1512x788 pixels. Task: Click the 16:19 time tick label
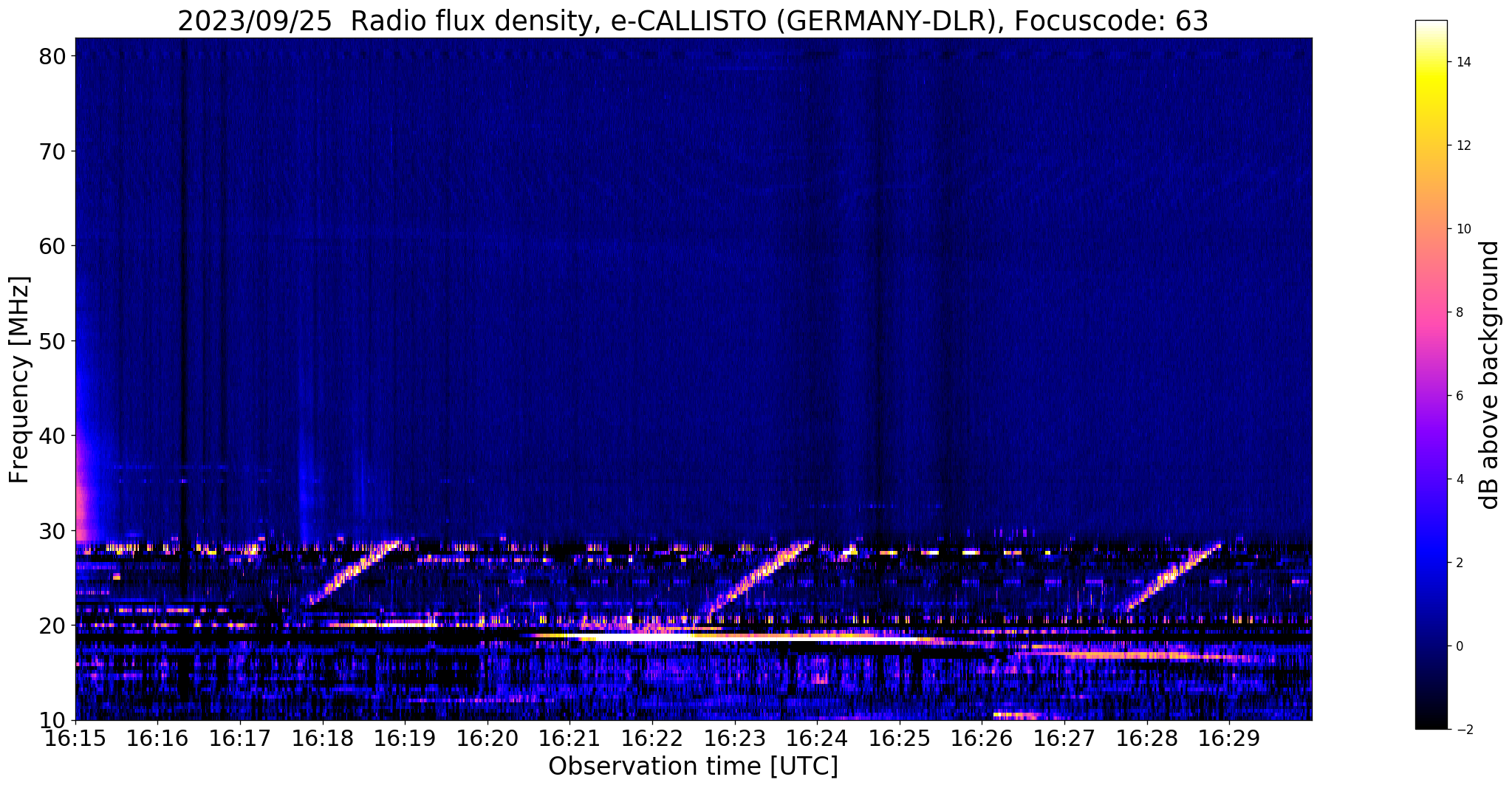[405, 739]
